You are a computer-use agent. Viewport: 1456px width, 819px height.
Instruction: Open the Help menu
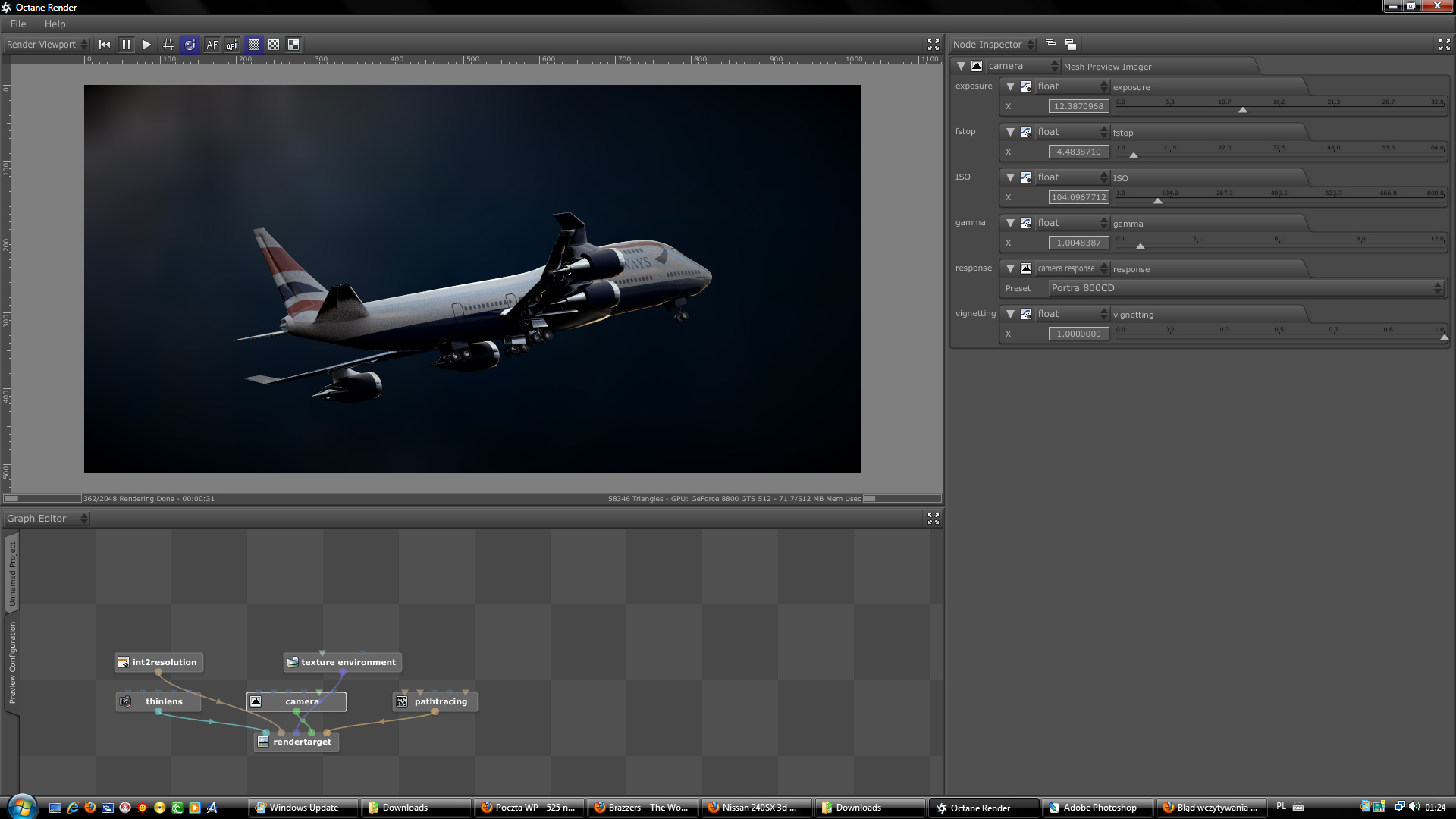pyautogui.click(x=55, y=24)
